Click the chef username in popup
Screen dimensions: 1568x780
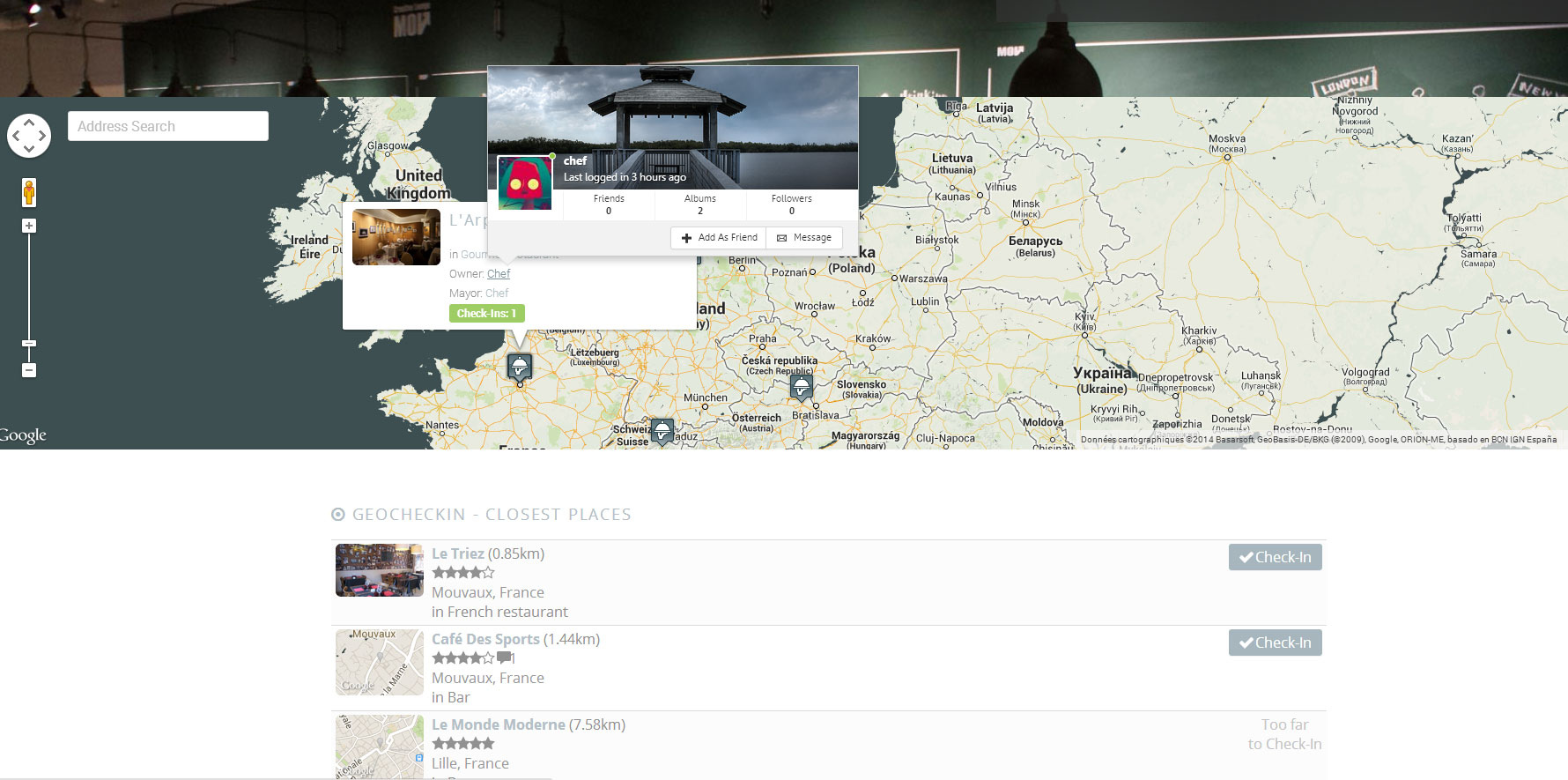(x=575, y=160)
